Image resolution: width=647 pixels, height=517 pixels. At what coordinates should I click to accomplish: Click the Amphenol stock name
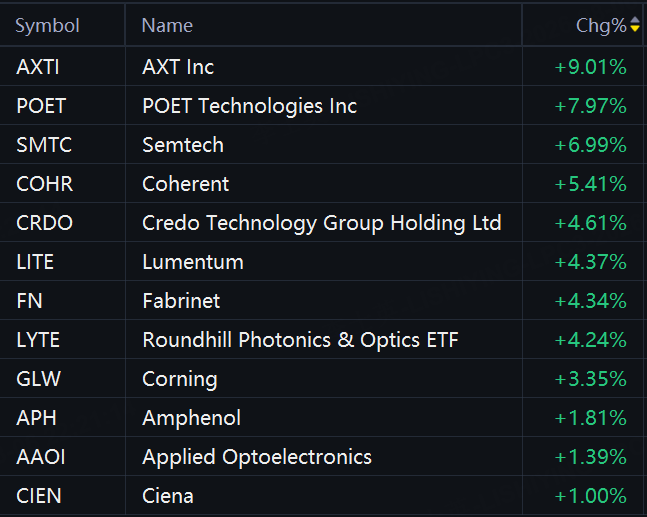(x=191, y=418)
